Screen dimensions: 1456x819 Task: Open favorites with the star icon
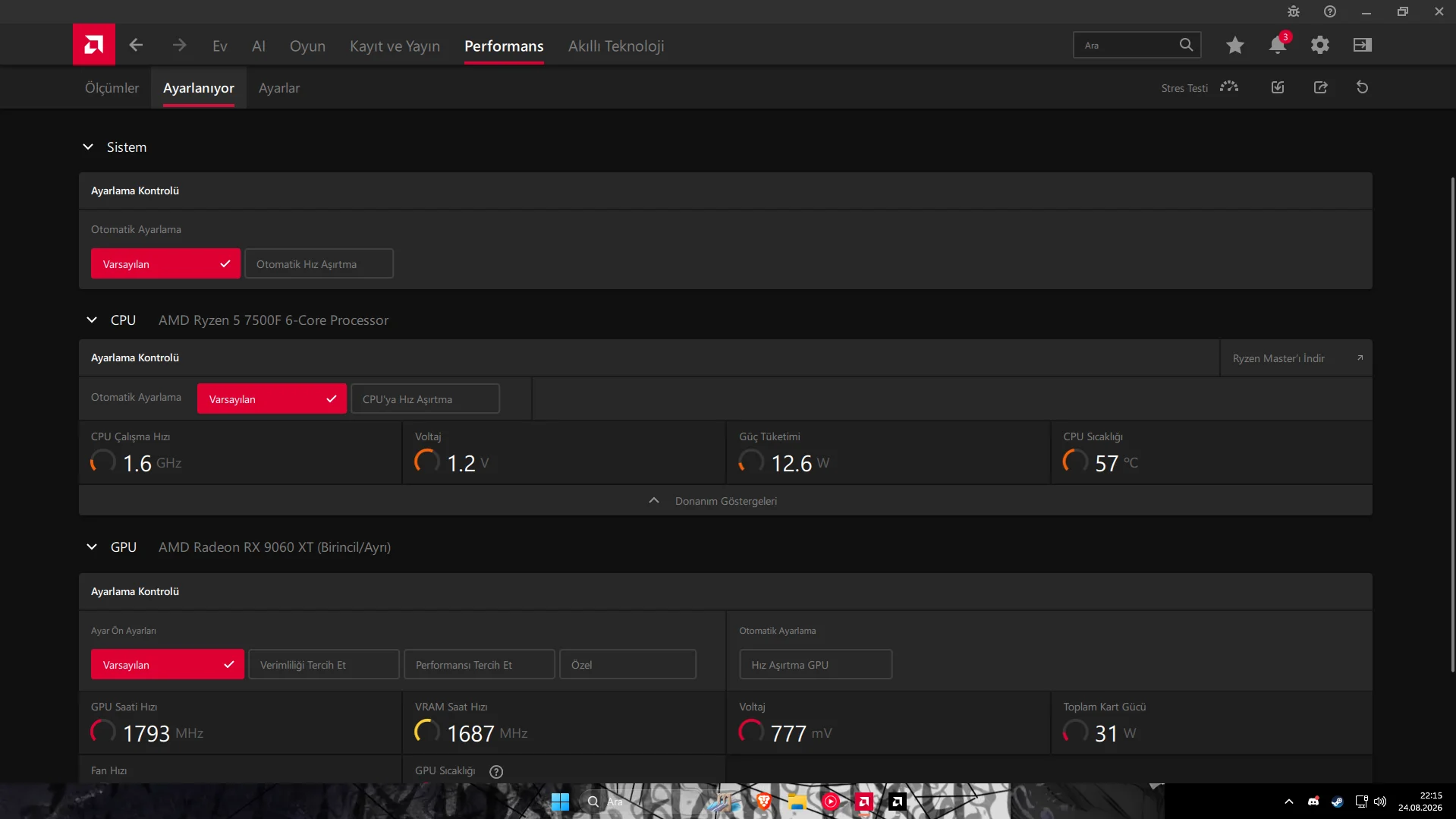[x=1235, y=46]
